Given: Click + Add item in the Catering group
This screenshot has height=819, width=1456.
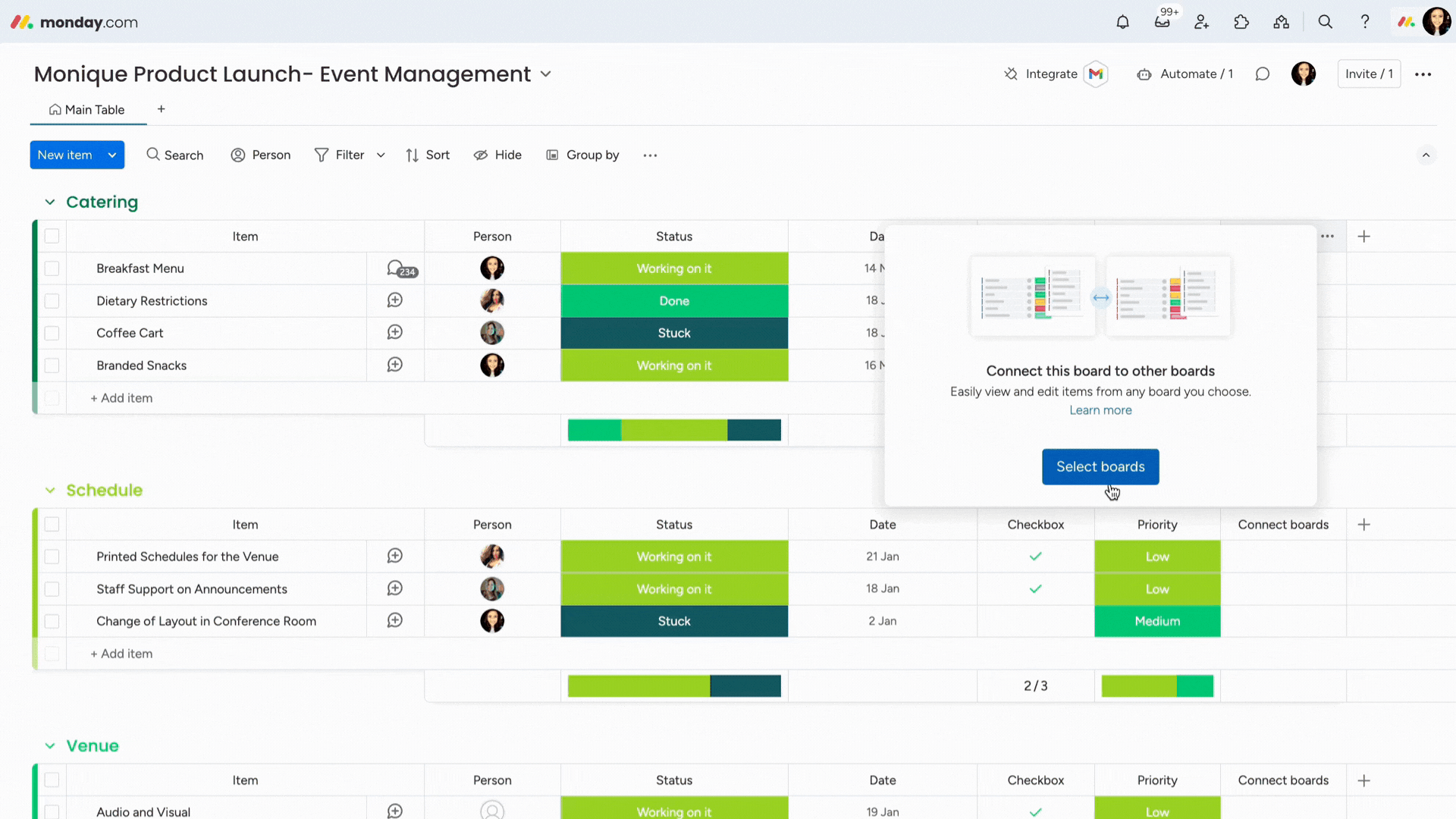Looking at the screenshot, I should pyautogui.click(x=121, y=398).
